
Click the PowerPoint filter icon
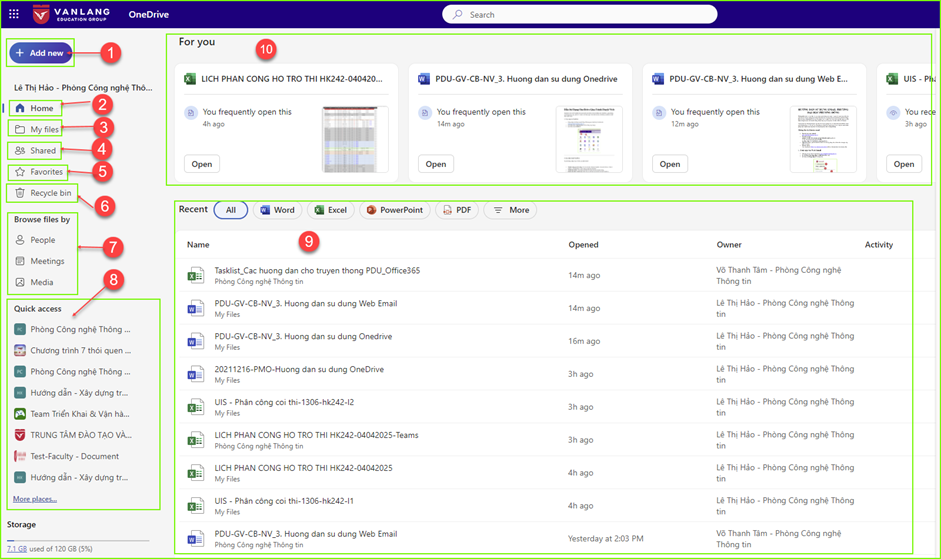coord(371,210)
